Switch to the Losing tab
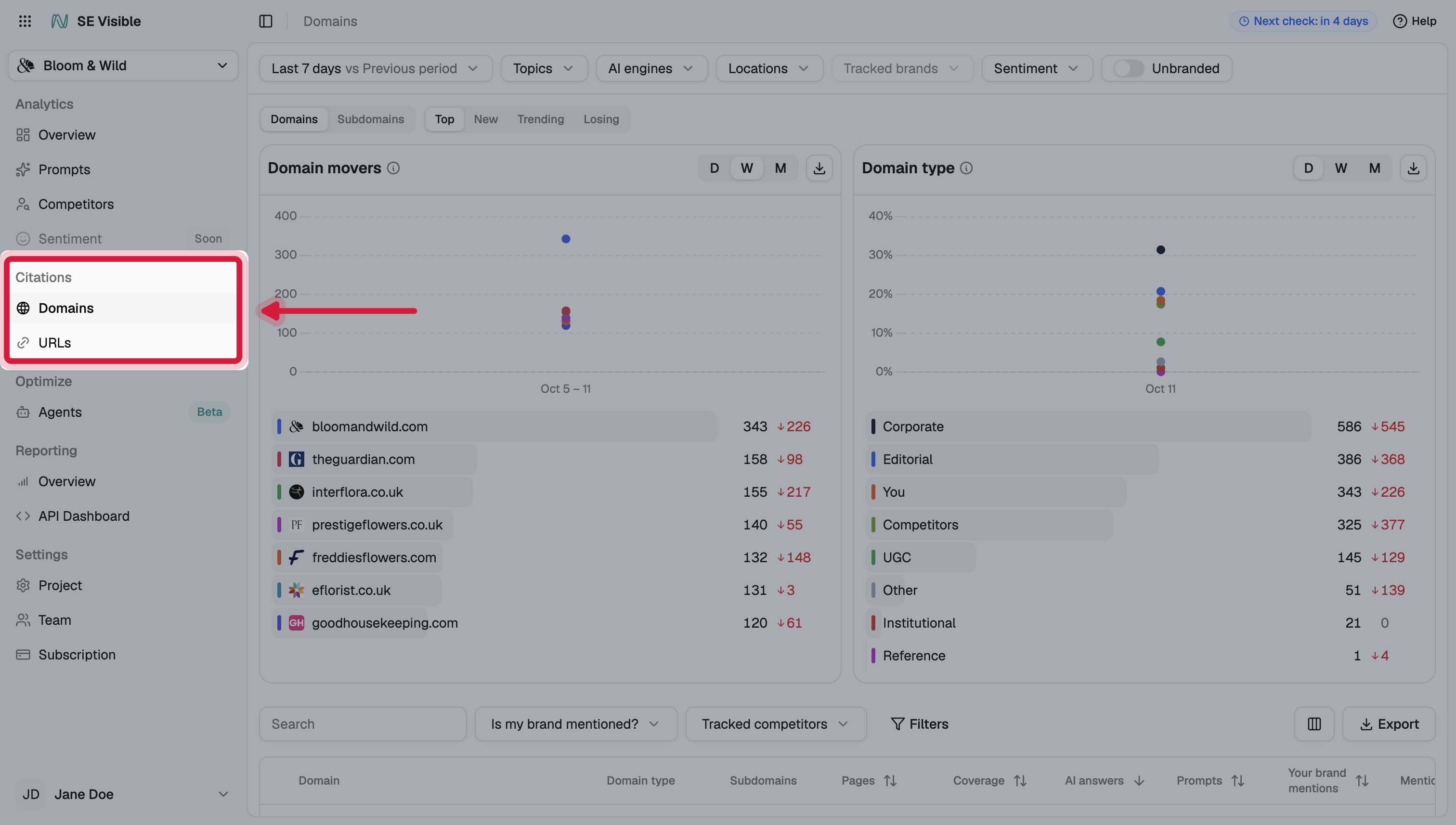 601,119
